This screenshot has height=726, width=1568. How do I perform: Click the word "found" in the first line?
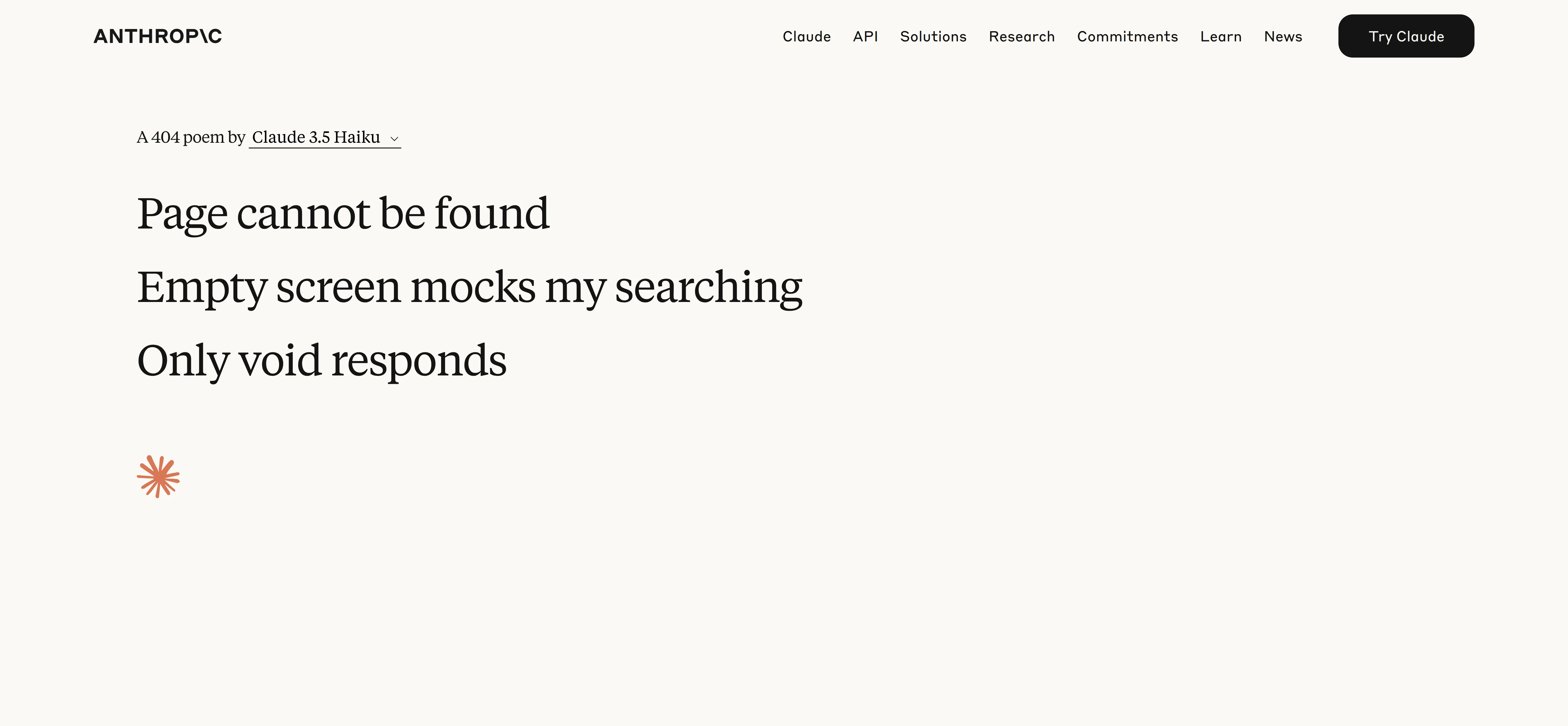492,214
